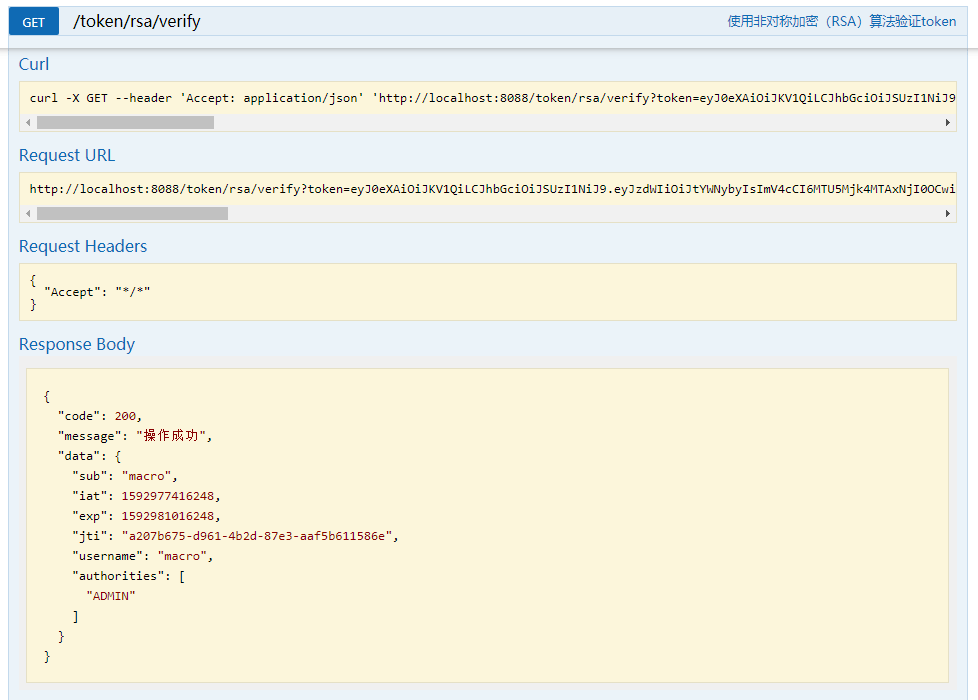Viewport: 978px width, 700px height.
Task: Click the Request URL horizontal scrollbar thumb
Action: point(132,213)
